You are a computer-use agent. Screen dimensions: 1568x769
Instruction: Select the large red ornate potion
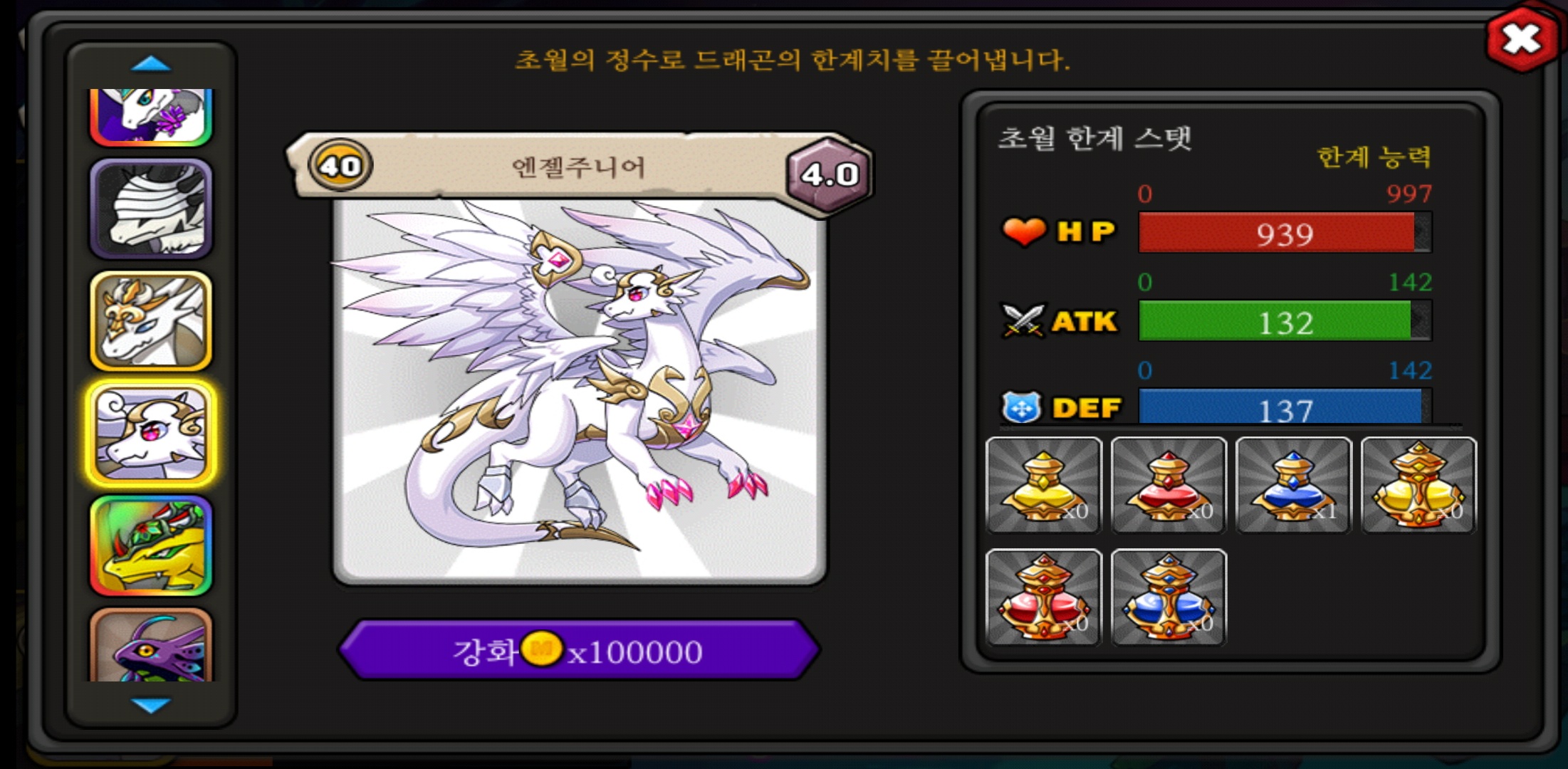pos(1044,597)
